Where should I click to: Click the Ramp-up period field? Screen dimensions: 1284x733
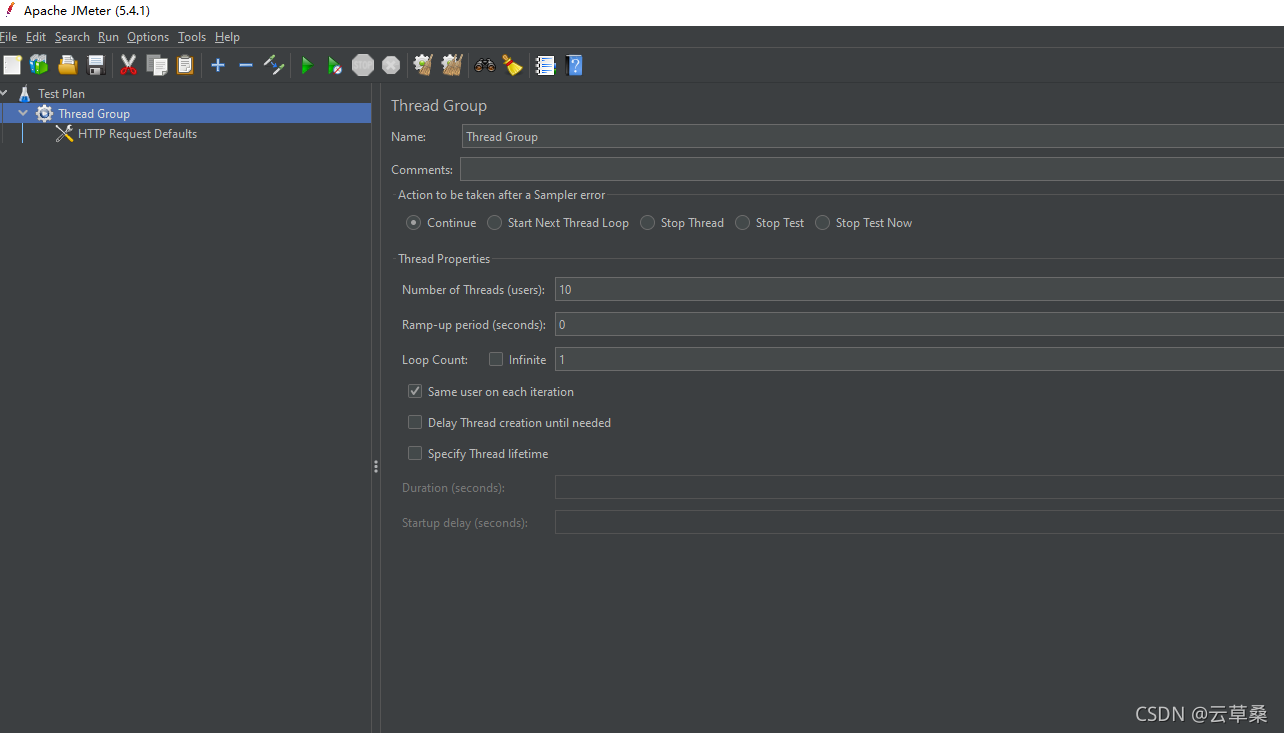click(919, 324)
